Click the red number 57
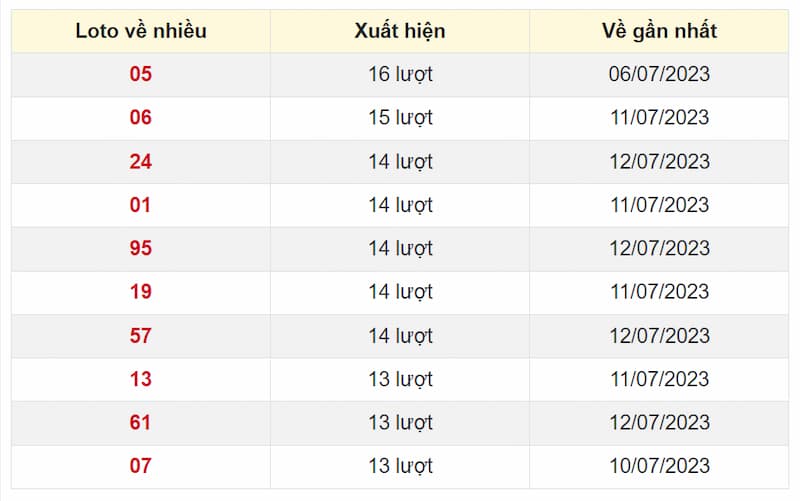 click(141, 336)
